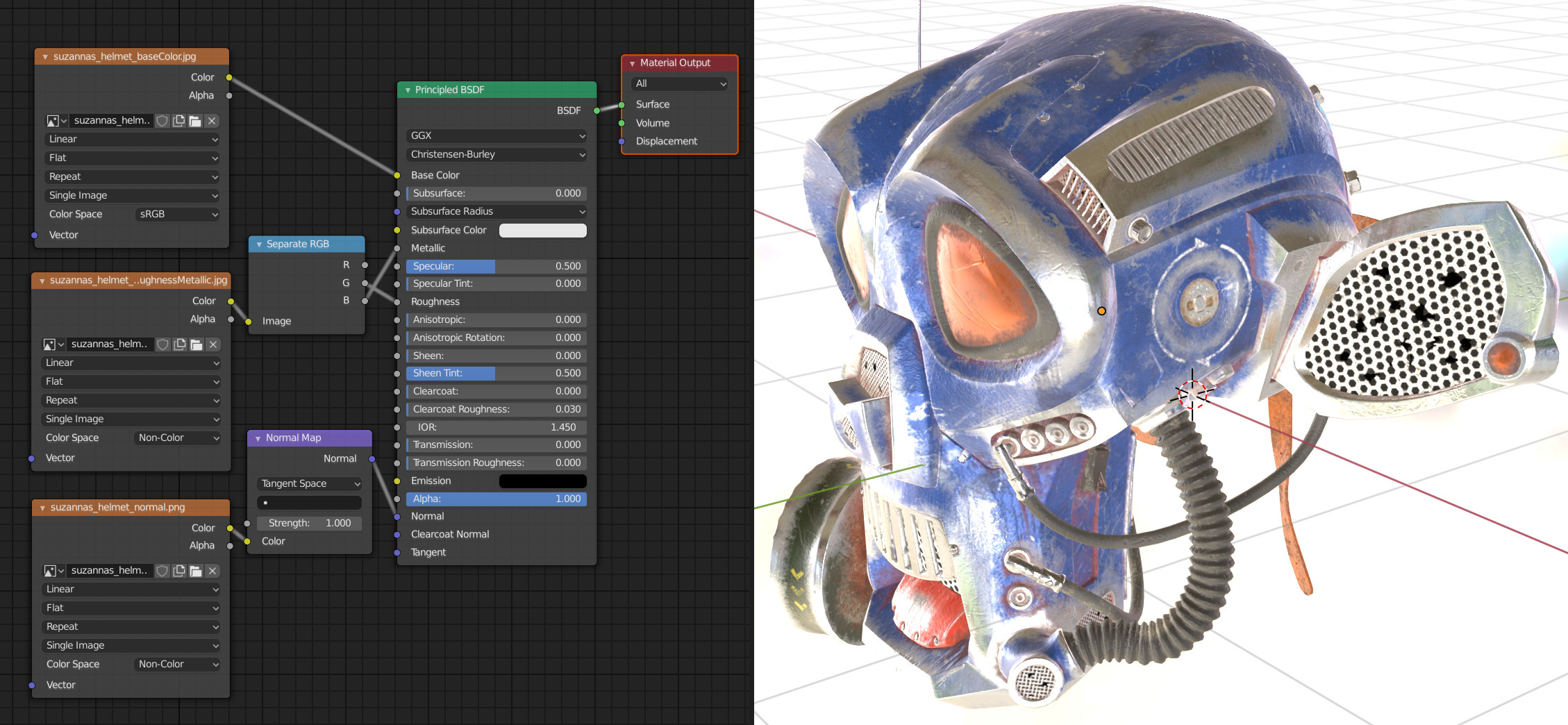Click the orange origin dot on helmet
The image size is (1568, 725).
click(1101, 311)
